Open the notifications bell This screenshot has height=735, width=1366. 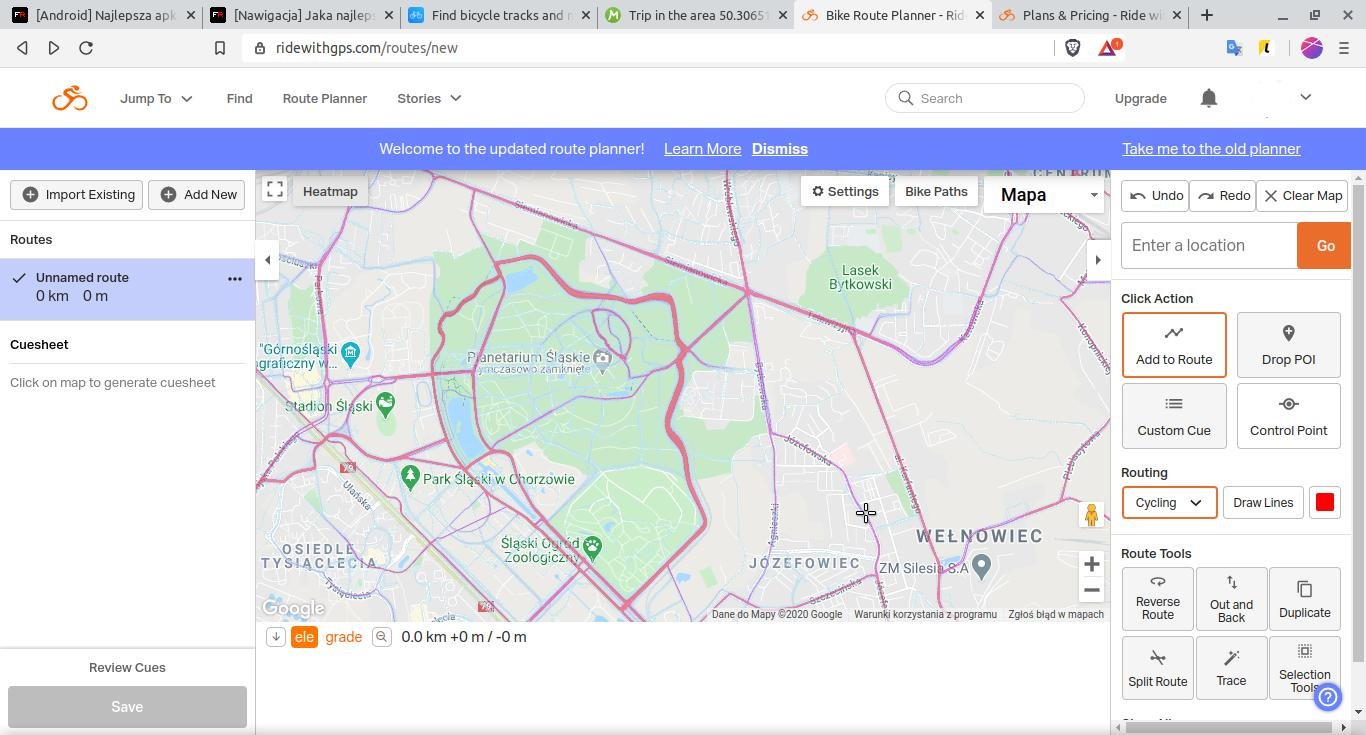(x=1208, y=98)
